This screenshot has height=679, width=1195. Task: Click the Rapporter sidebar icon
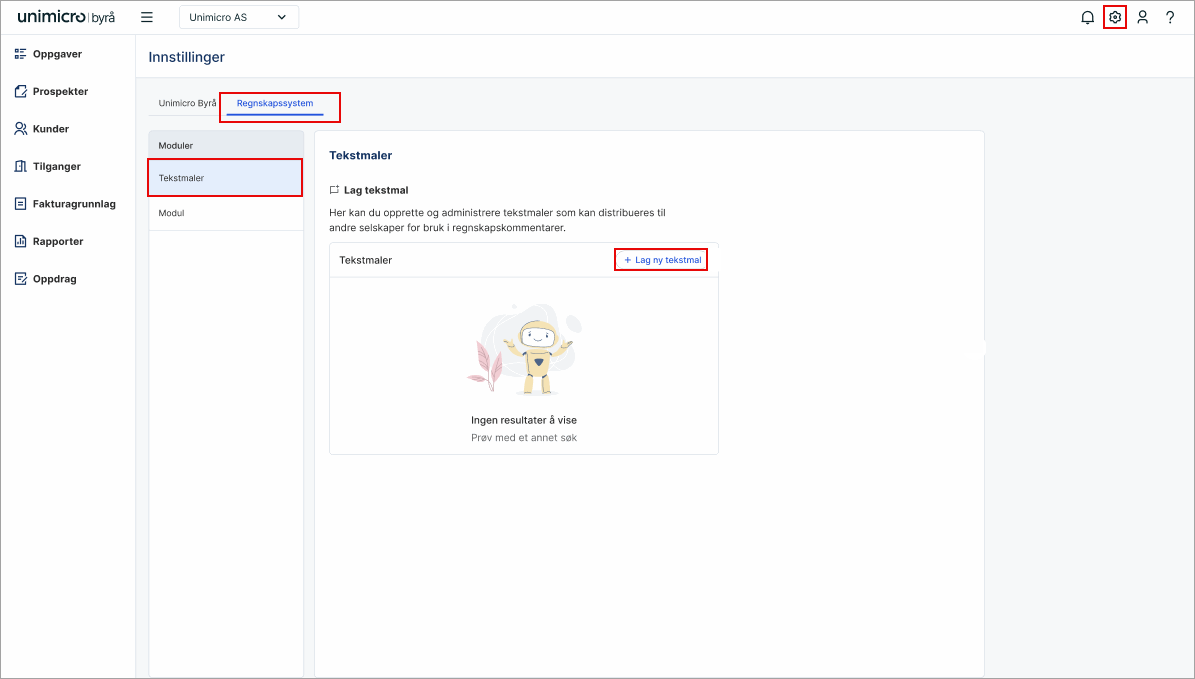click(x=21, y=241)
